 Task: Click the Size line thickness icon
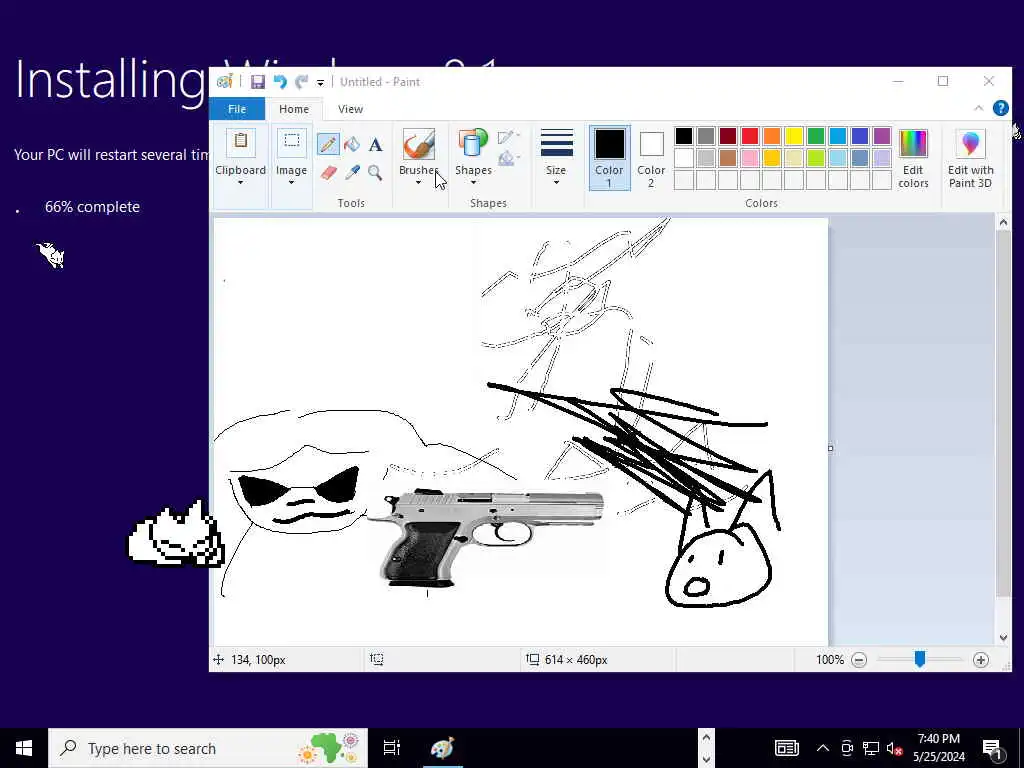point(556,143)
